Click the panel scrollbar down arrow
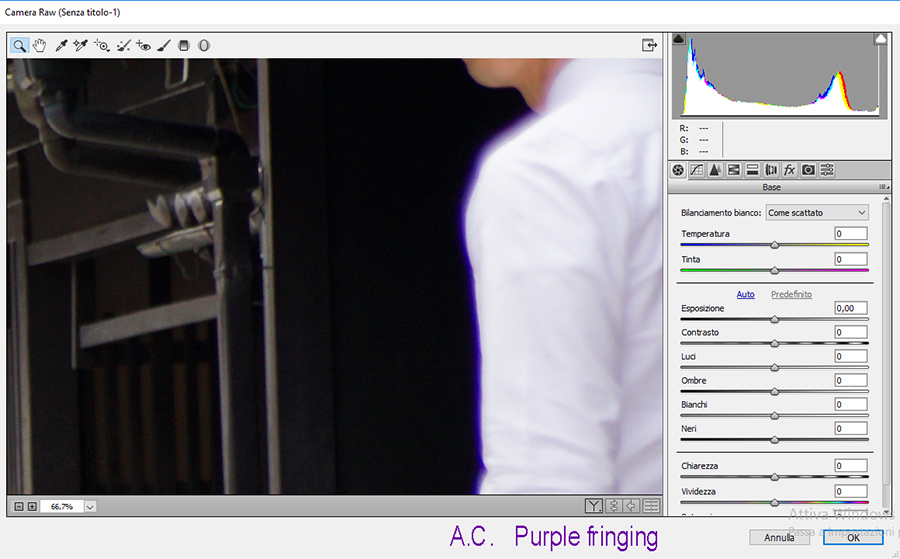900x559 pixels. pyautogui.click(x=887, y=511)
